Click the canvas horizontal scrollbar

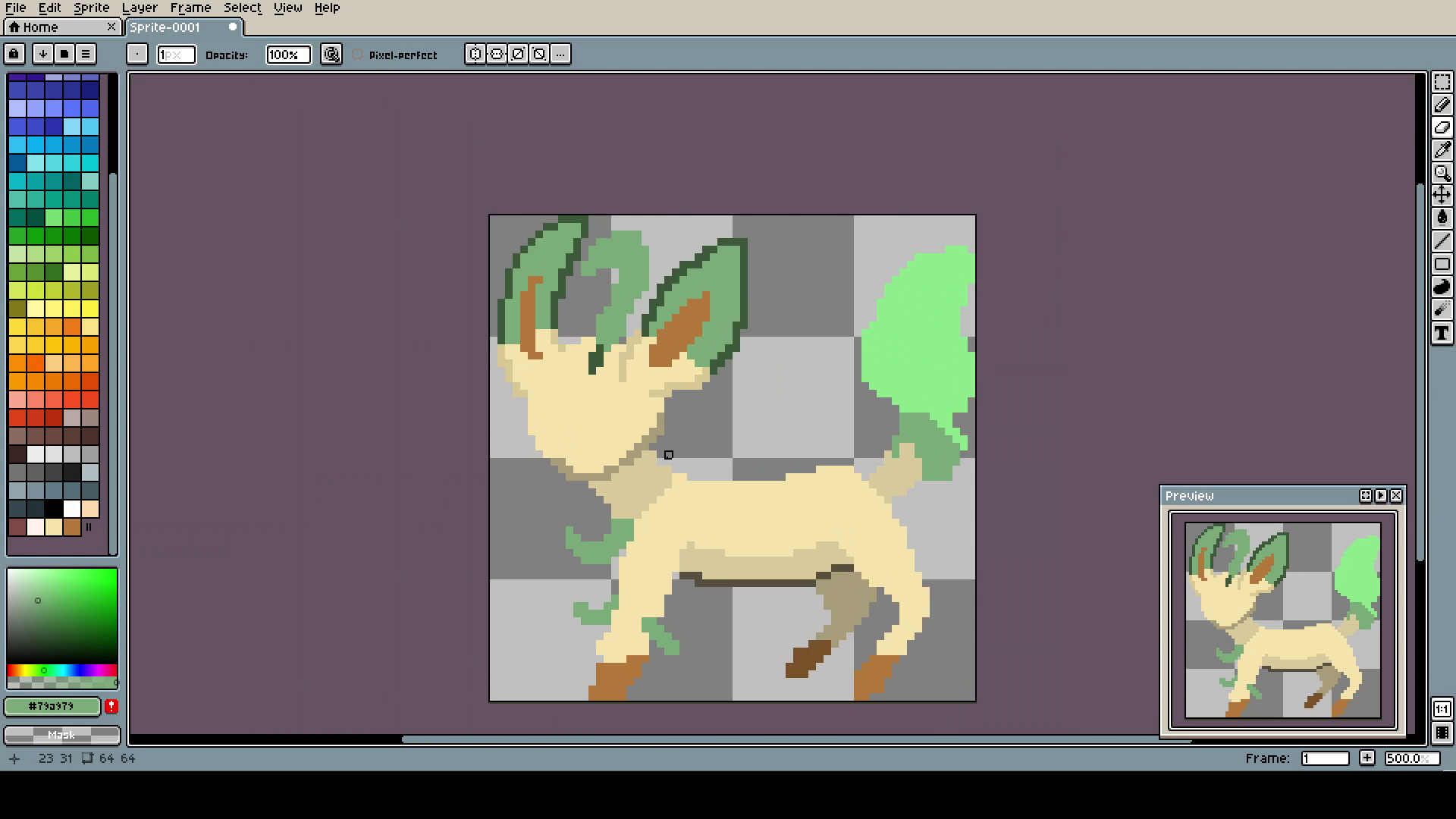pos(796,739)
